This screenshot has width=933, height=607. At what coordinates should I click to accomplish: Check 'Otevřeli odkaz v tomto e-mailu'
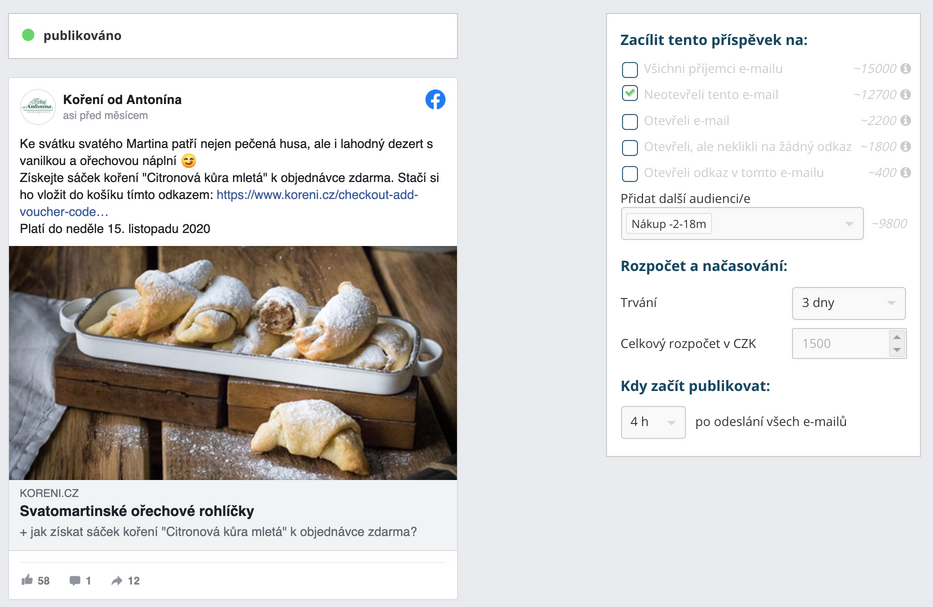pos(630,174)
